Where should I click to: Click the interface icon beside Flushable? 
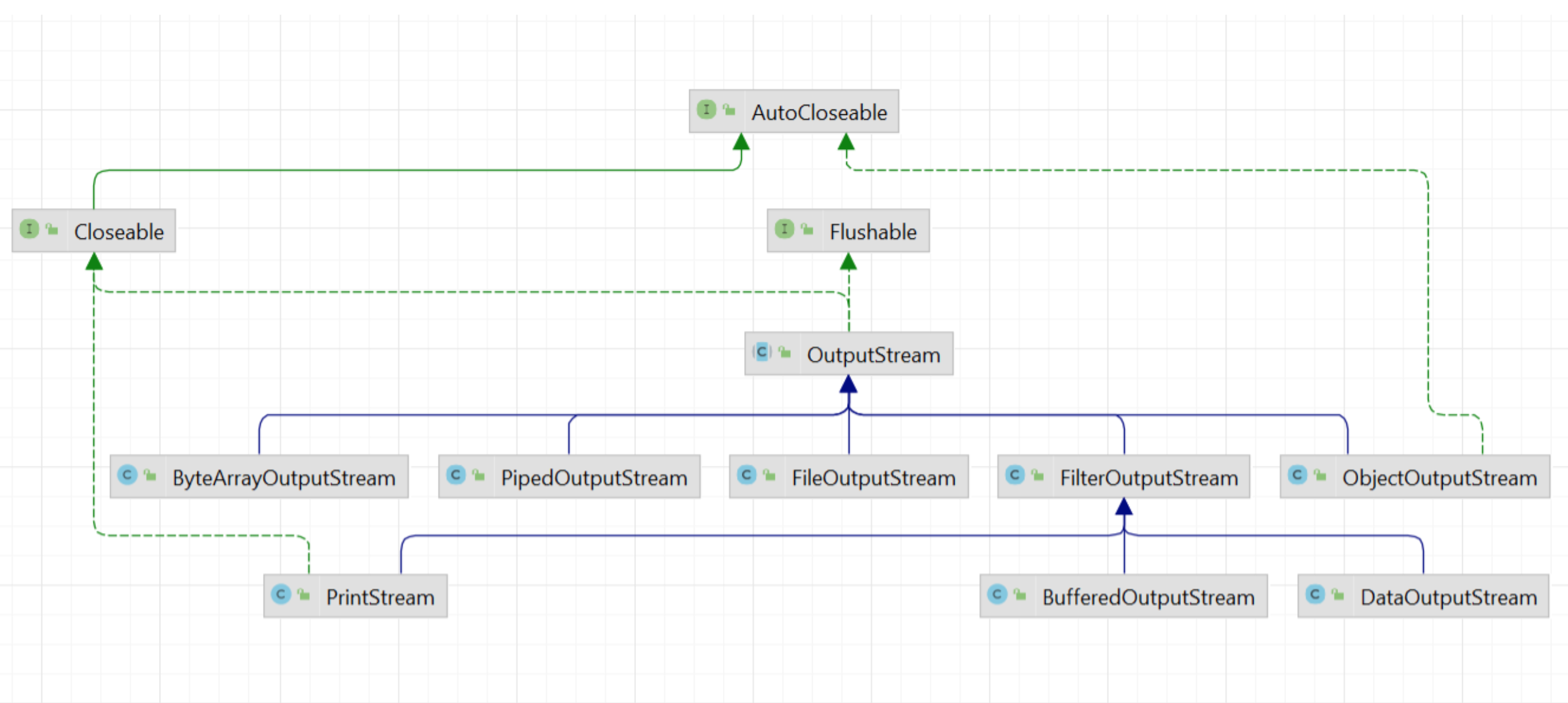tap(786, 229)
